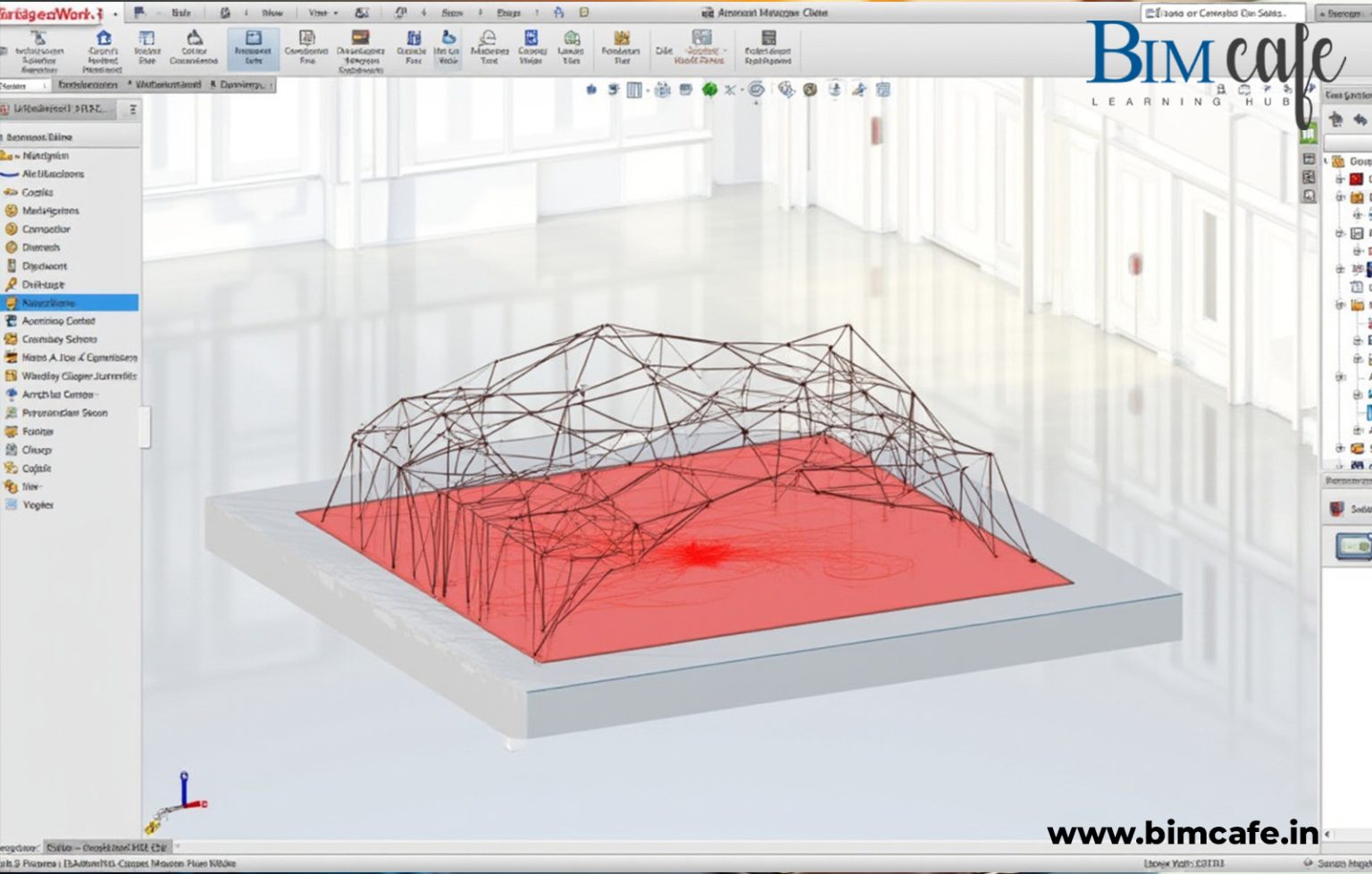Screen dimensions: 1372x874
Task: Open the list menu icon in left panel header
Action: click(x=133, y=109)
